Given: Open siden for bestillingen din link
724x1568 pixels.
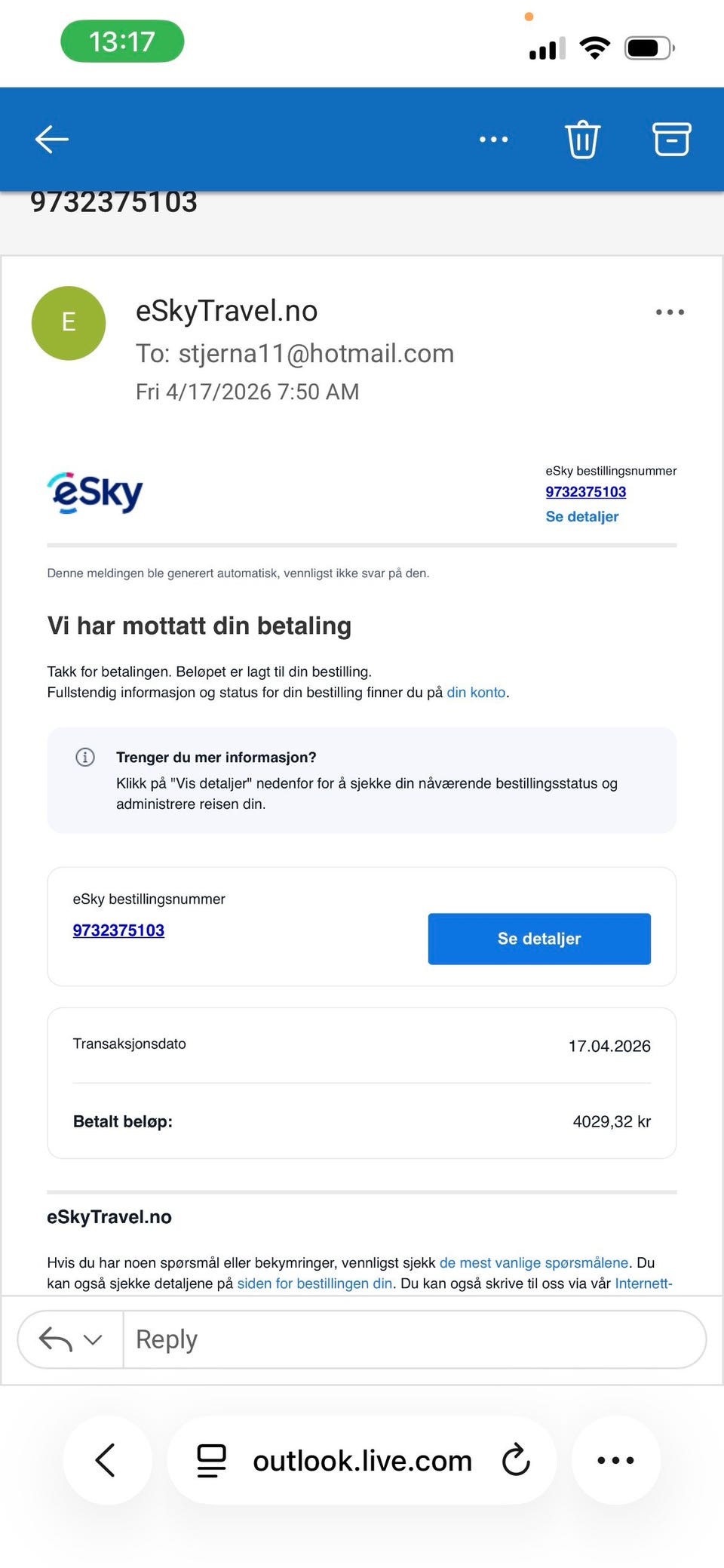Looking at the screenshot, I should pos(314,1284).
